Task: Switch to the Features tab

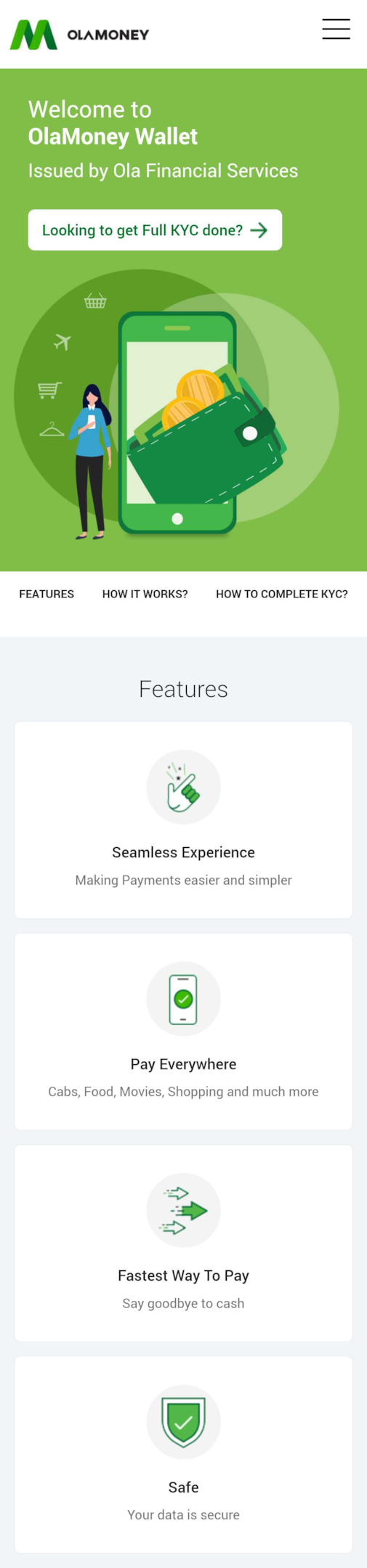Action: coord(47,594)
